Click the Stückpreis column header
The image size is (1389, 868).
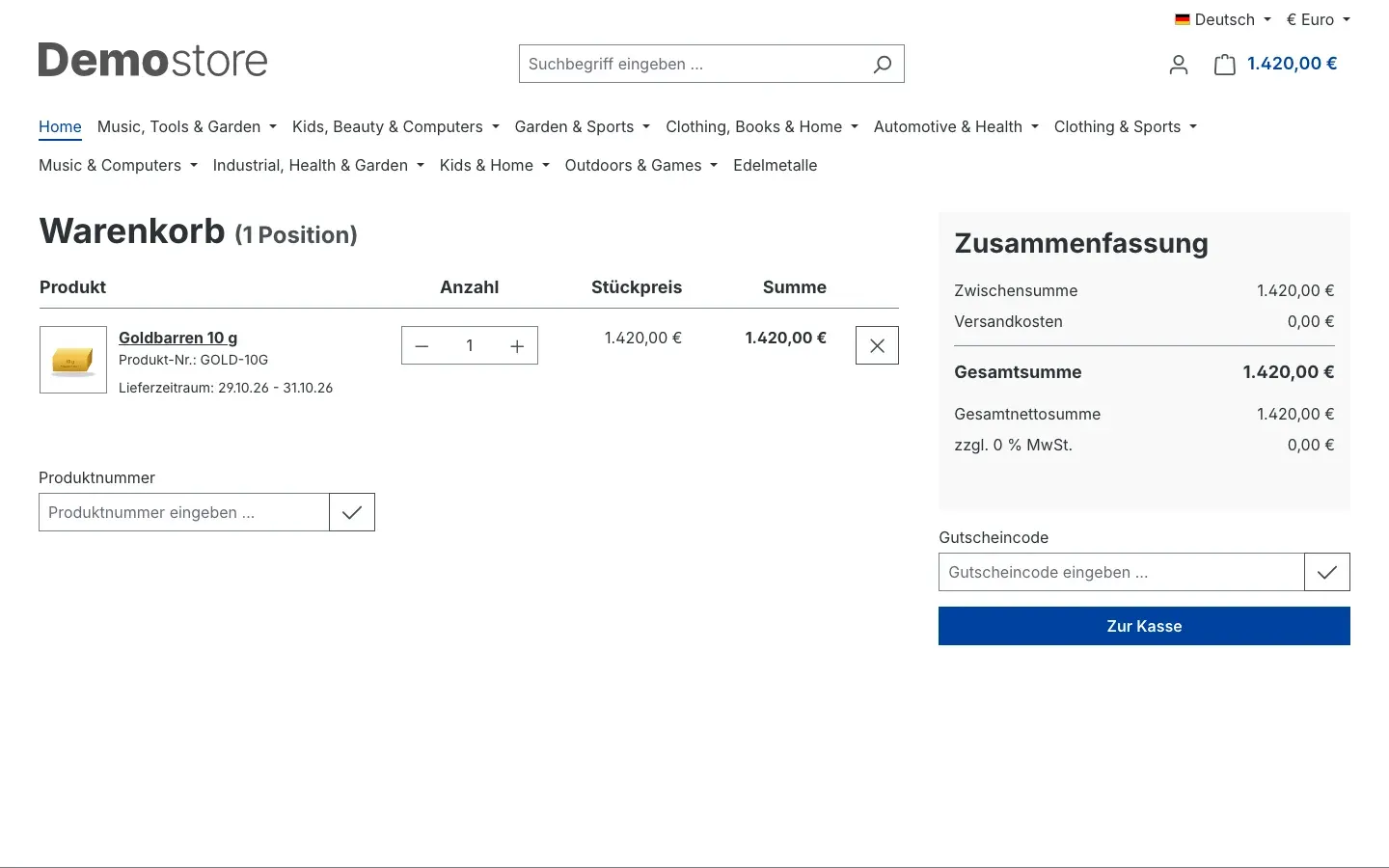point(637,287)
